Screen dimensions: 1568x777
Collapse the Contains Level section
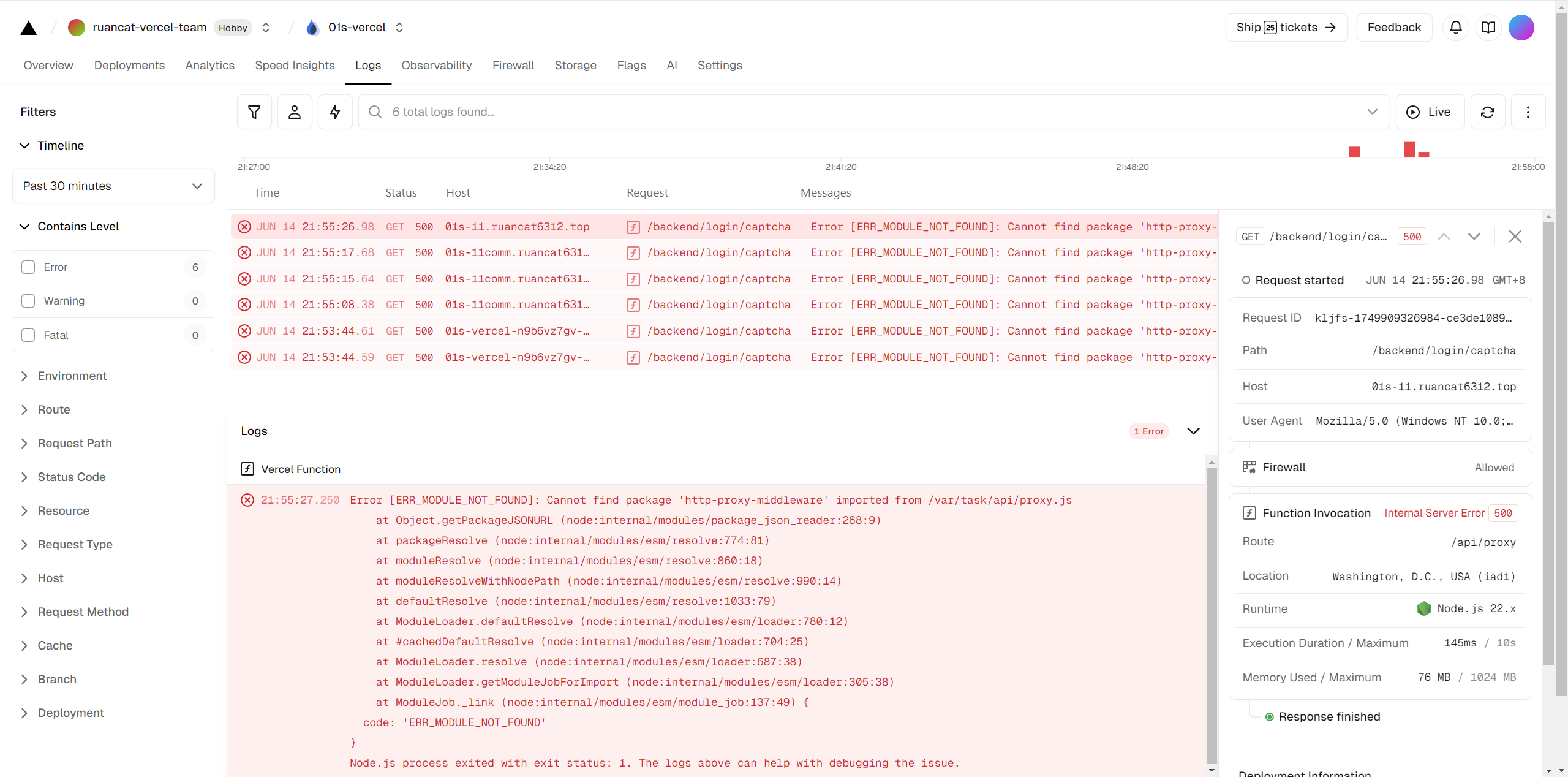[24, 226]
